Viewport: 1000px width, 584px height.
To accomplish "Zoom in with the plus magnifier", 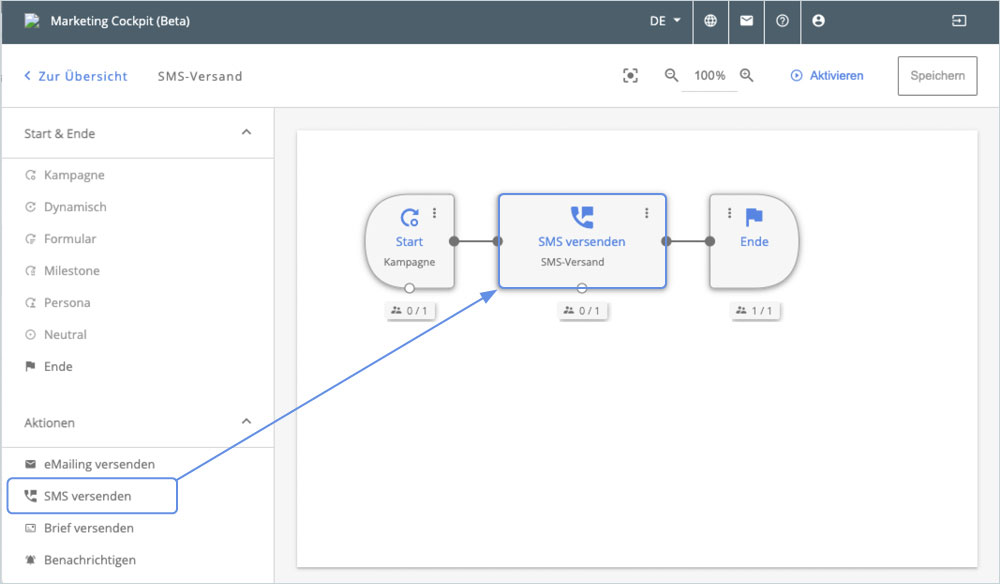I will tap(747, 75).
